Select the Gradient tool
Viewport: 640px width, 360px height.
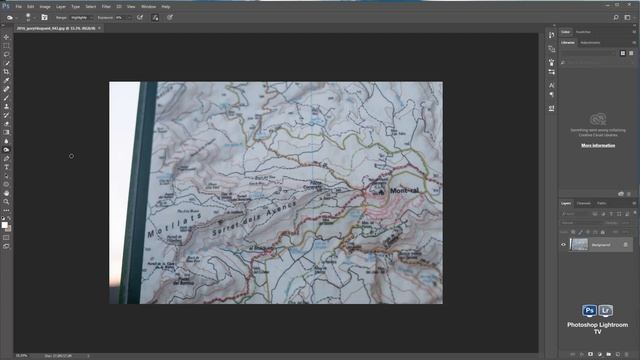[x=6, y=132]
